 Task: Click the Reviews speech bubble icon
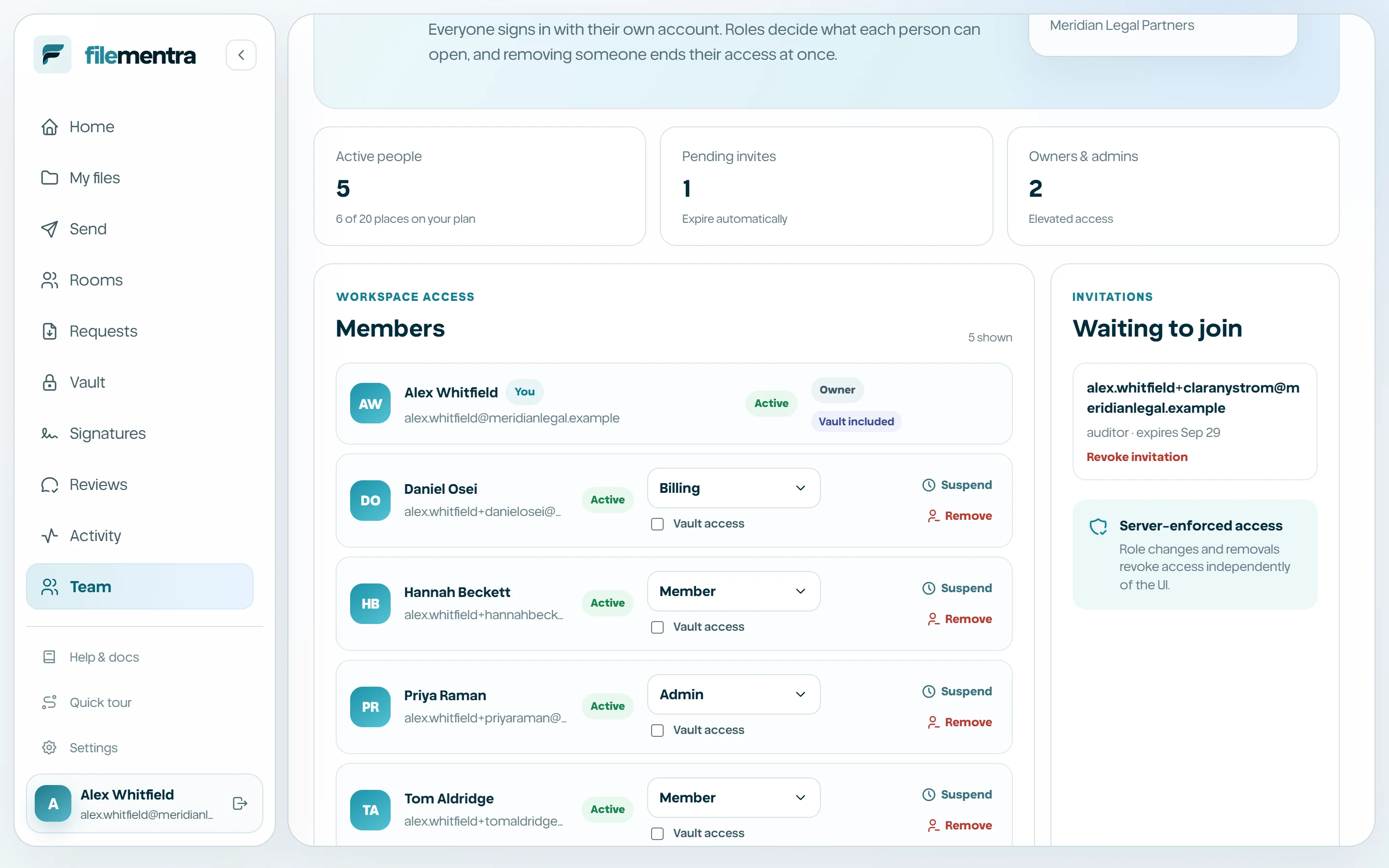point(50,485)
